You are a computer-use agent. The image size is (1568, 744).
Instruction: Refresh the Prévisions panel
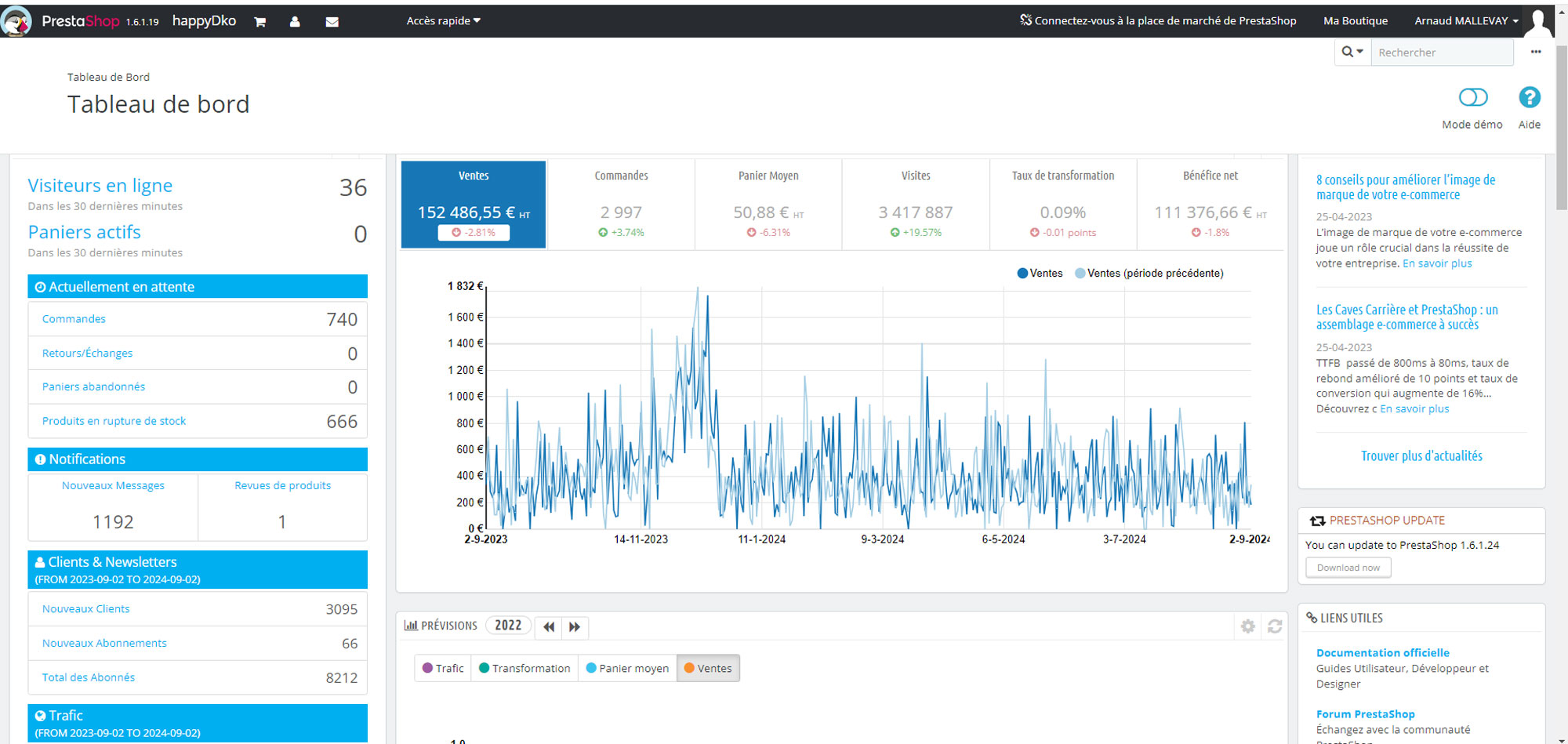point(1275,626)
